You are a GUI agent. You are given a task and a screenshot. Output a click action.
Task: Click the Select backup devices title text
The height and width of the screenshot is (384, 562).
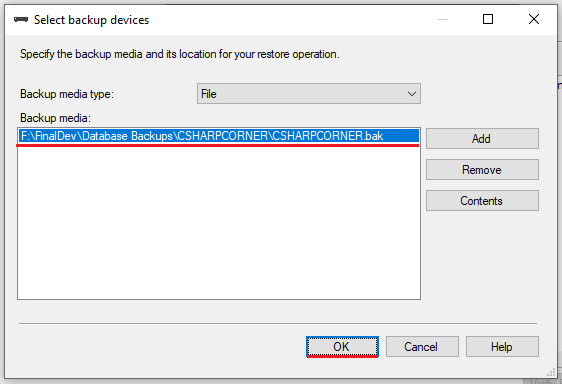[x=91, y=20]
